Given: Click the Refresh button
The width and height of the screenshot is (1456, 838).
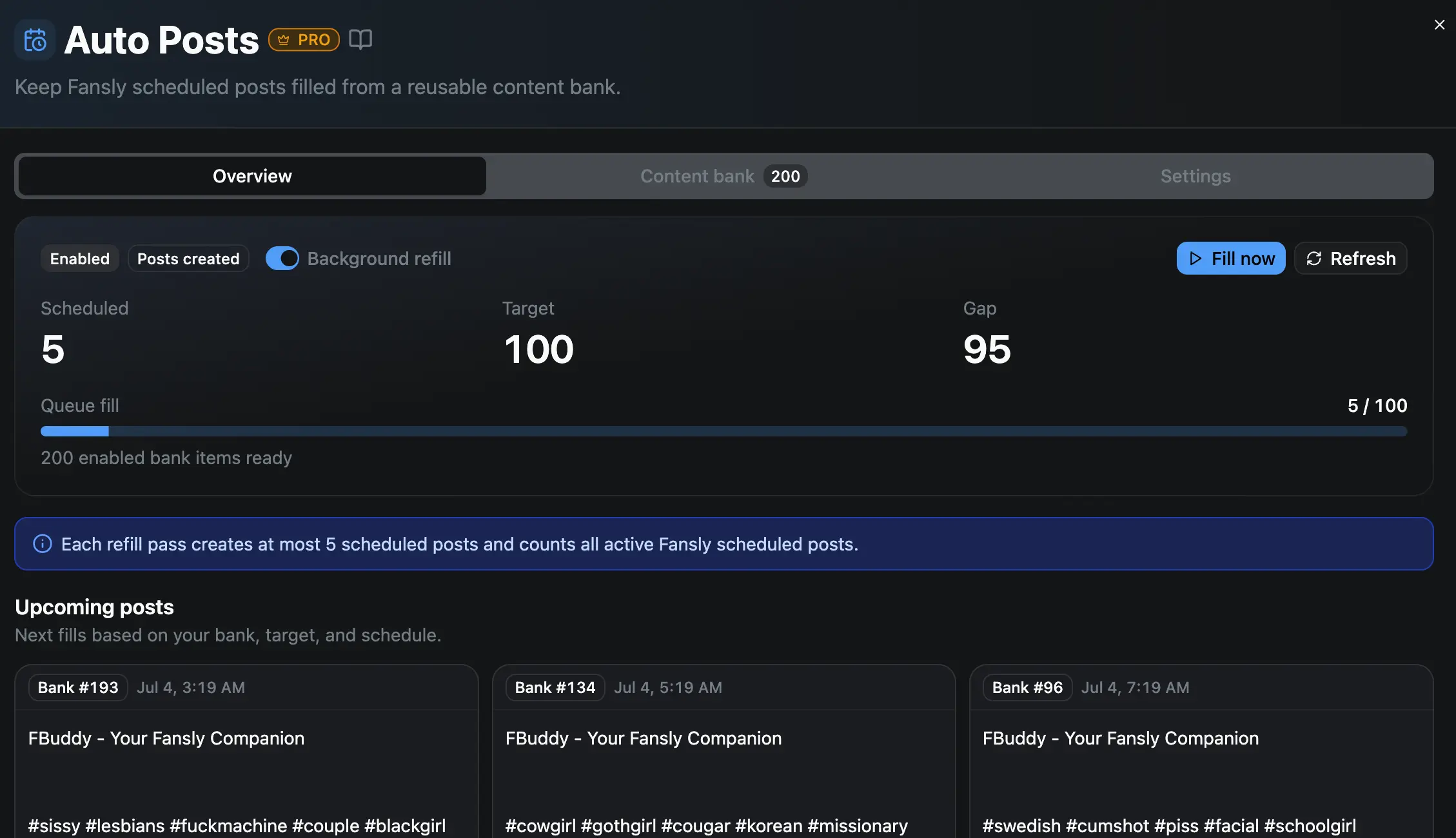Looking at the screenshot, I should tap(1351, 258).
